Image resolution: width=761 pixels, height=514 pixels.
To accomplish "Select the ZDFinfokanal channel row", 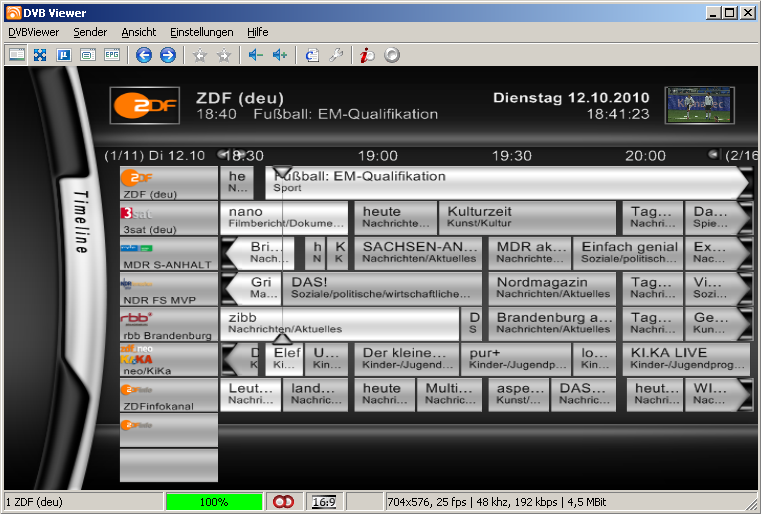I will pos(169,396).
